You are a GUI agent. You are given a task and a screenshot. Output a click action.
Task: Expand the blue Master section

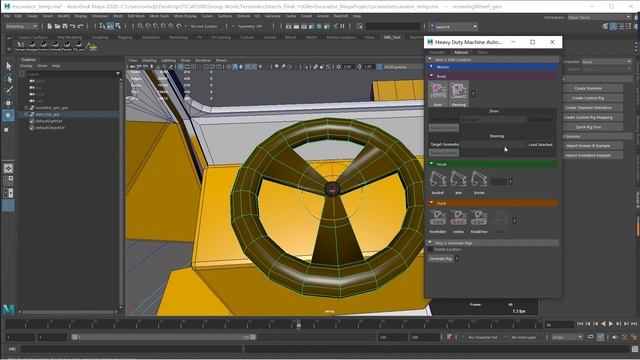pos(431,67)
